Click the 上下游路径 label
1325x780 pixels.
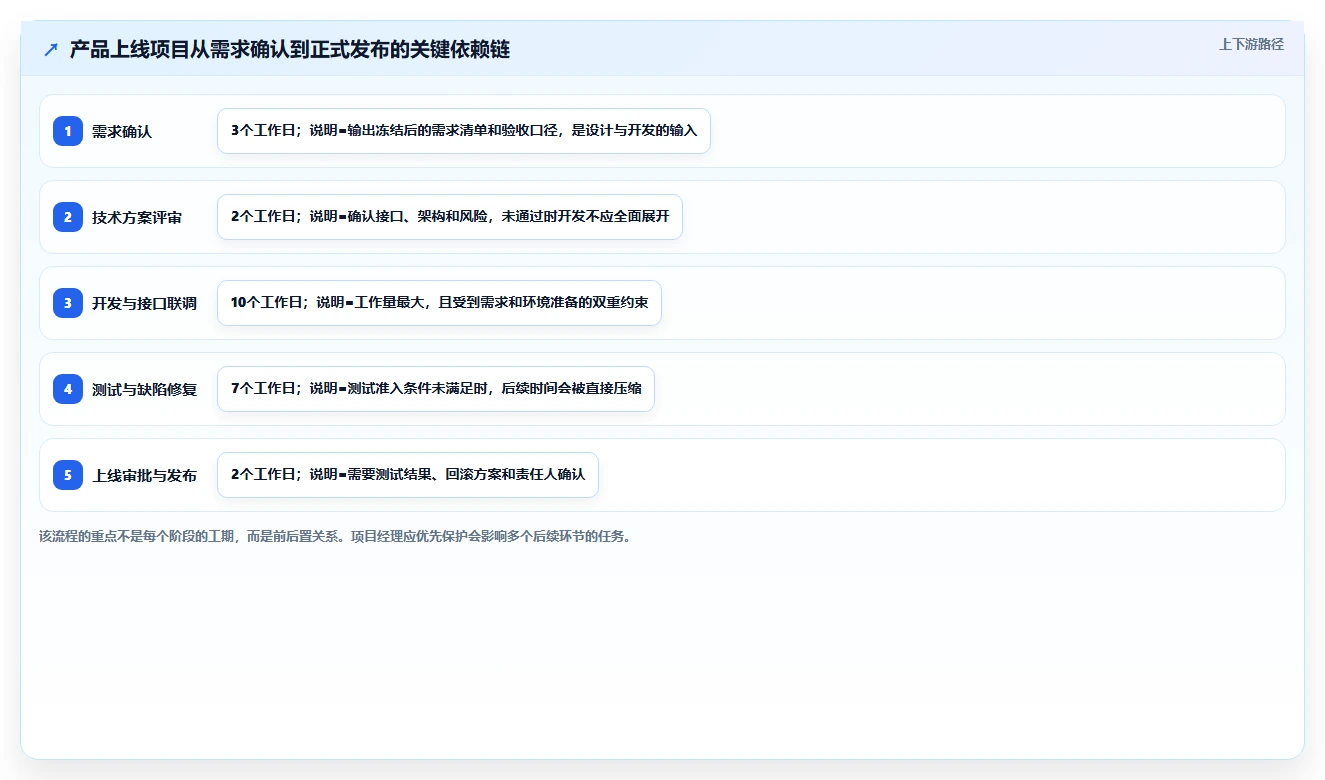(1251, 45)
